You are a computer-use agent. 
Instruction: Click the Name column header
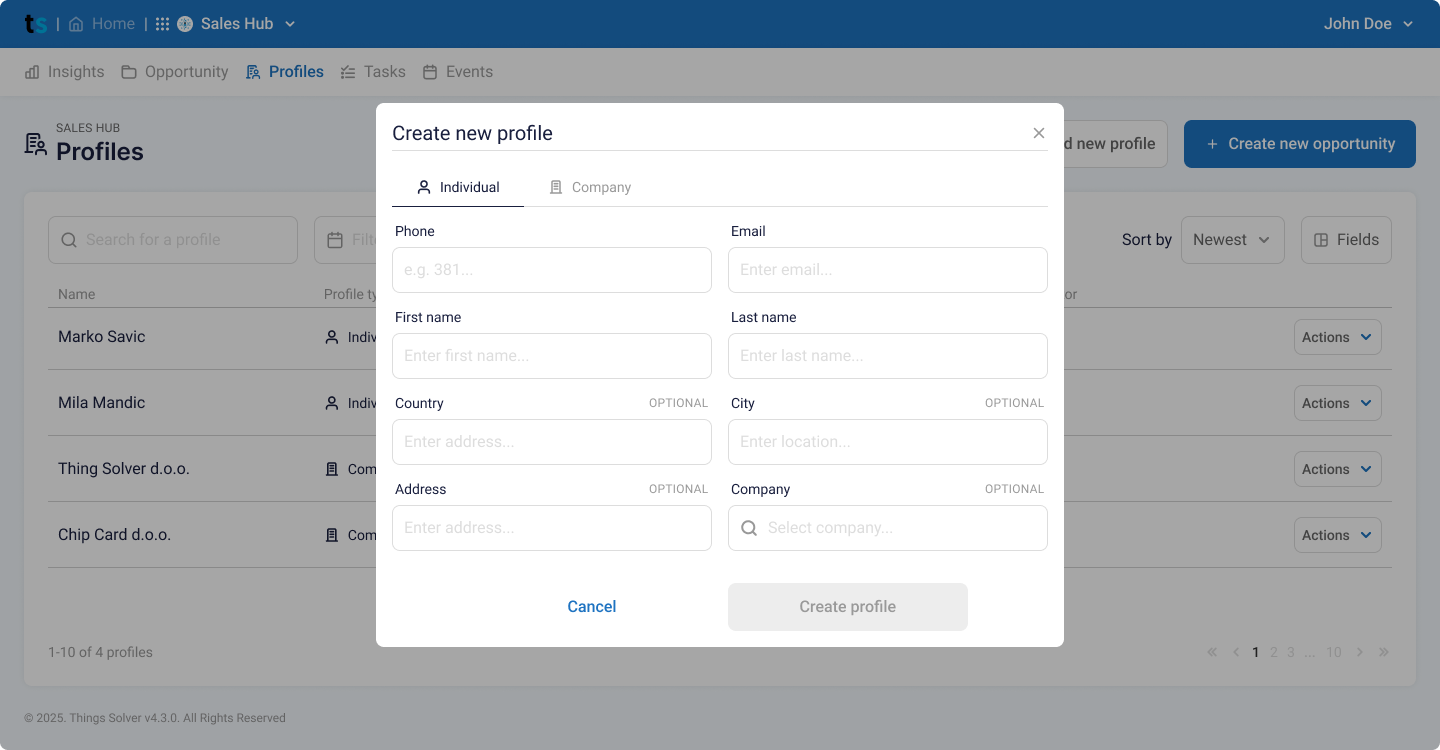coord(77,294)
